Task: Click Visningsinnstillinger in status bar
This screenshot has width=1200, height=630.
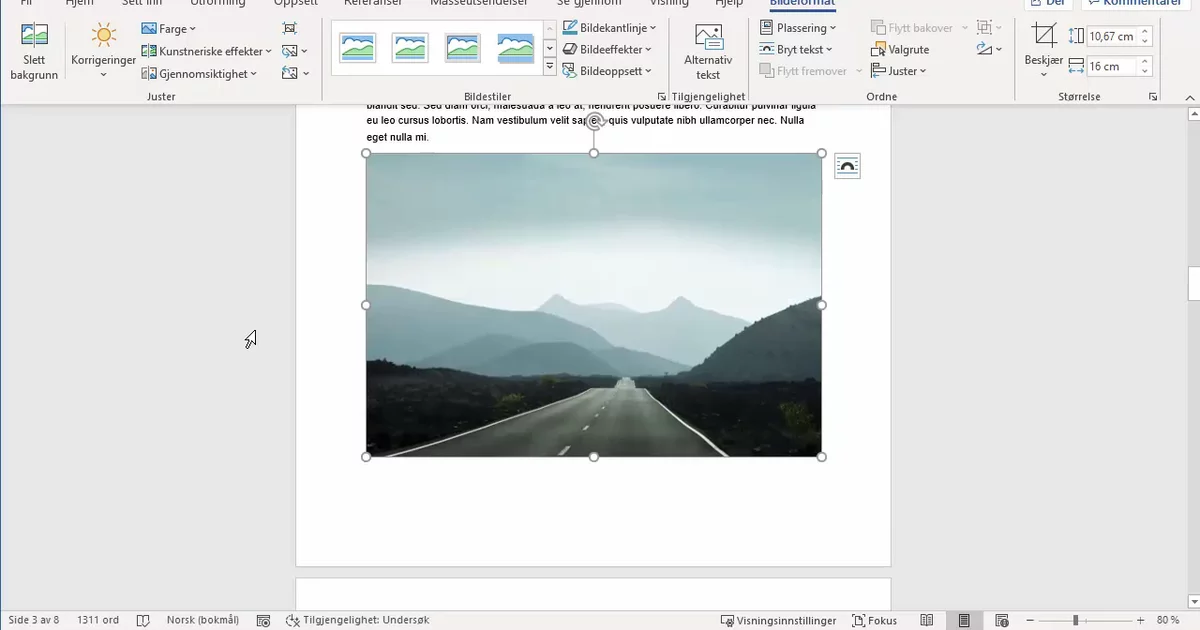Action: point(778,621)
